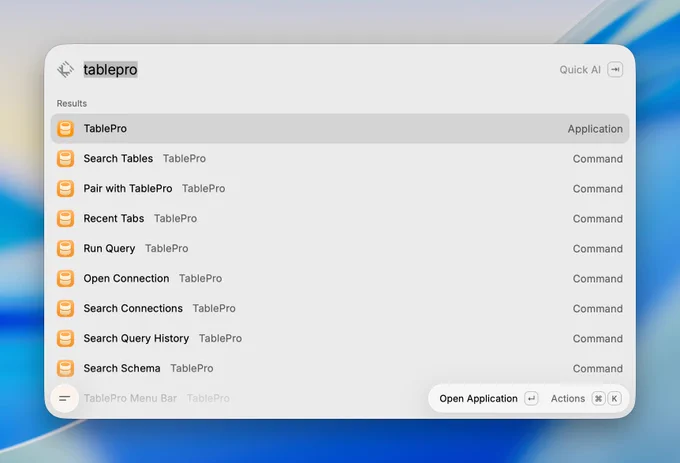Click the Command key icon beside Actions

pyautogui.click(x=598, y=398)
